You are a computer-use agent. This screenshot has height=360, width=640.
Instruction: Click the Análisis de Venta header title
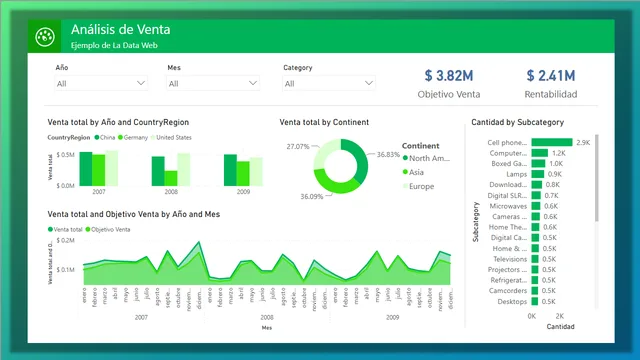120,29
